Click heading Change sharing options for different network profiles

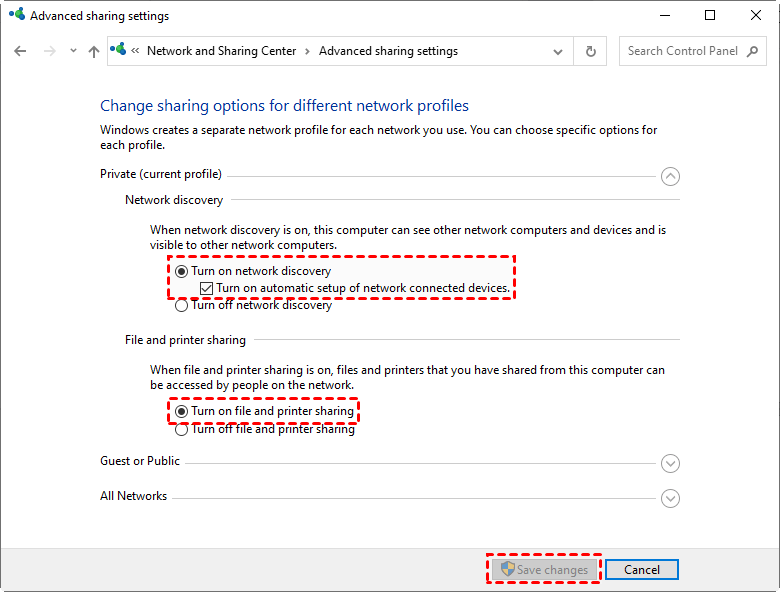(284, 106)
